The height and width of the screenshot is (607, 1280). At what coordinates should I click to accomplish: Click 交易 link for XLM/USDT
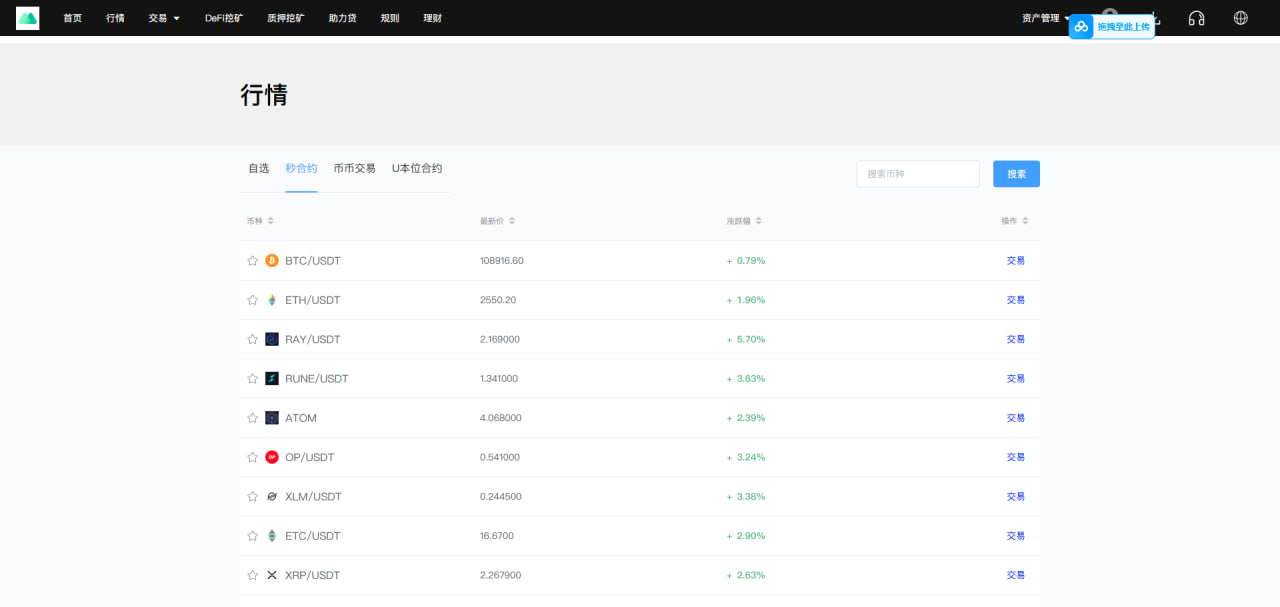pos(1016,497)
